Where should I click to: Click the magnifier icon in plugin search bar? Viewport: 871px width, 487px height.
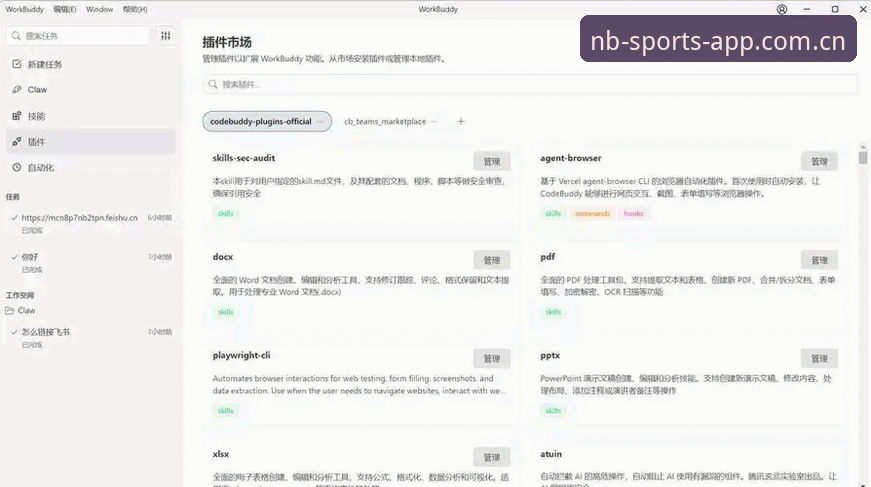(x=213, y=84)
